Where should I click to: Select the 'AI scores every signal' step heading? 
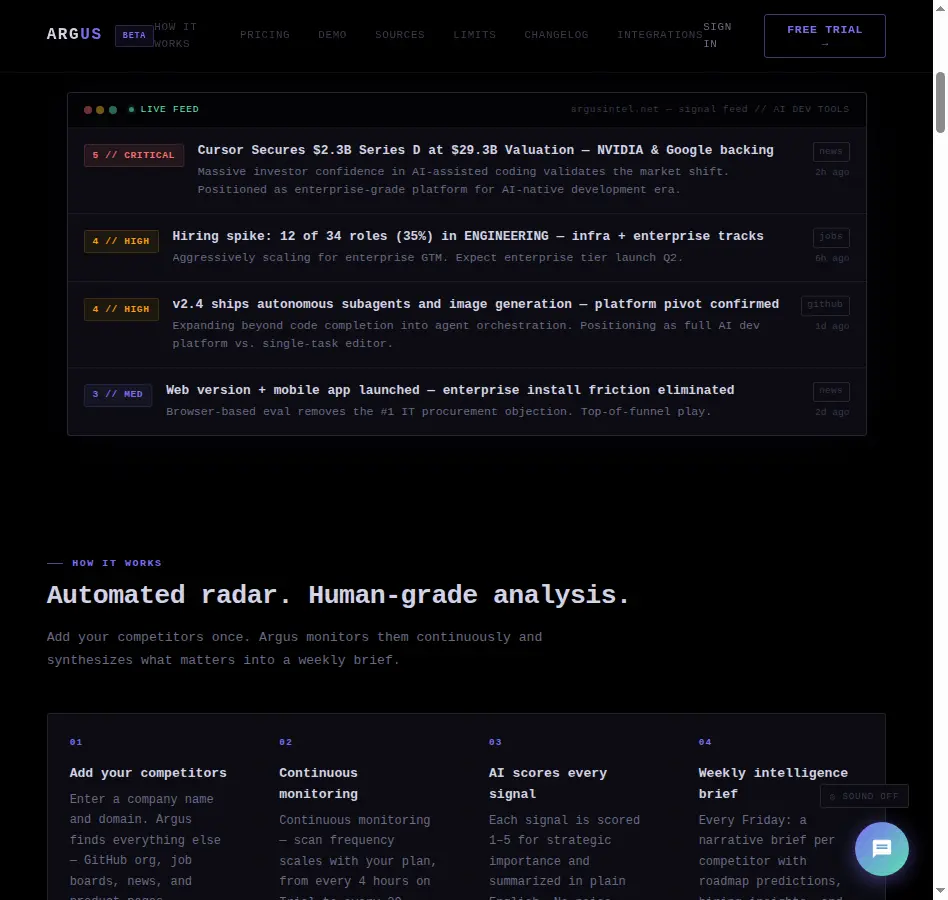[548, 783]
